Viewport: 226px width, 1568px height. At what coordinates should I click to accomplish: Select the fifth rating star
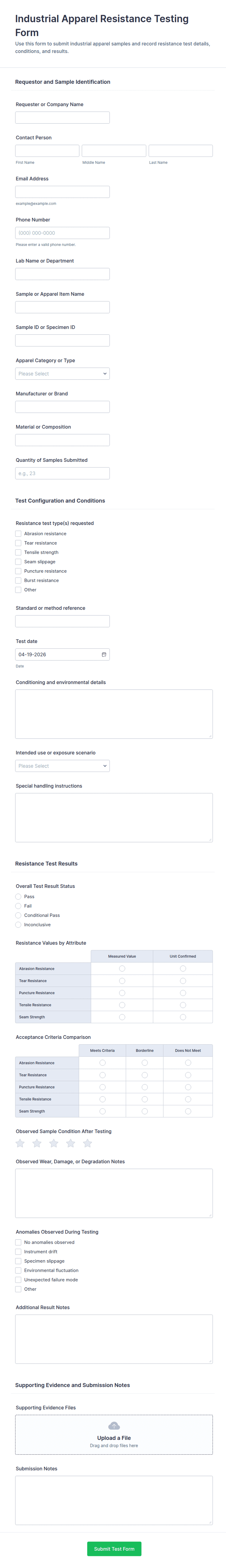[87, 1143]
